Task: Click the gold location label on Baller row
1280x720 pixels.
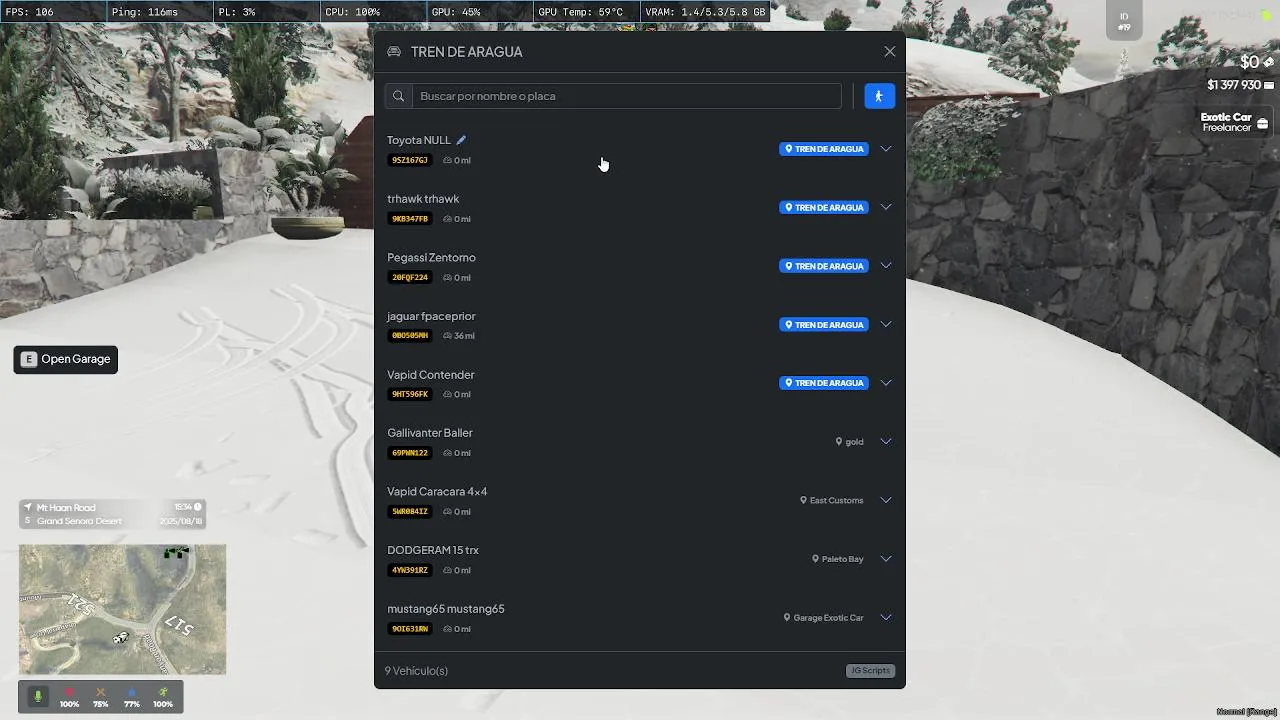Action: pyautogui.click(x=850, y=441)
